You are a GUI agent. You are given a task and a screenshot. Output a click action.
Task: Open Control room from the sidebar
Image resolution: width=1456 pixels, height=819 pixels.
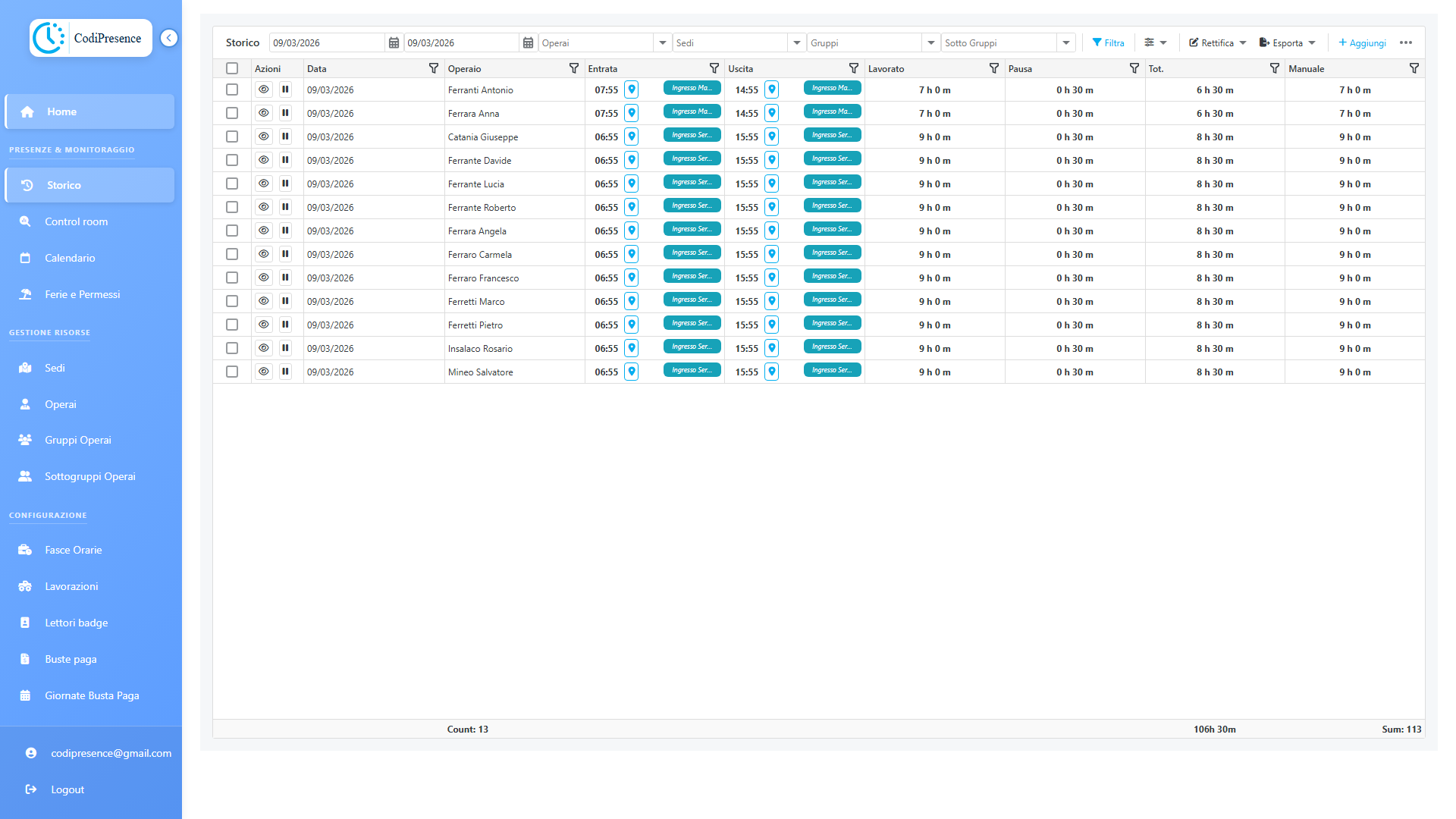pyautogui.click(x=76, y=221)
